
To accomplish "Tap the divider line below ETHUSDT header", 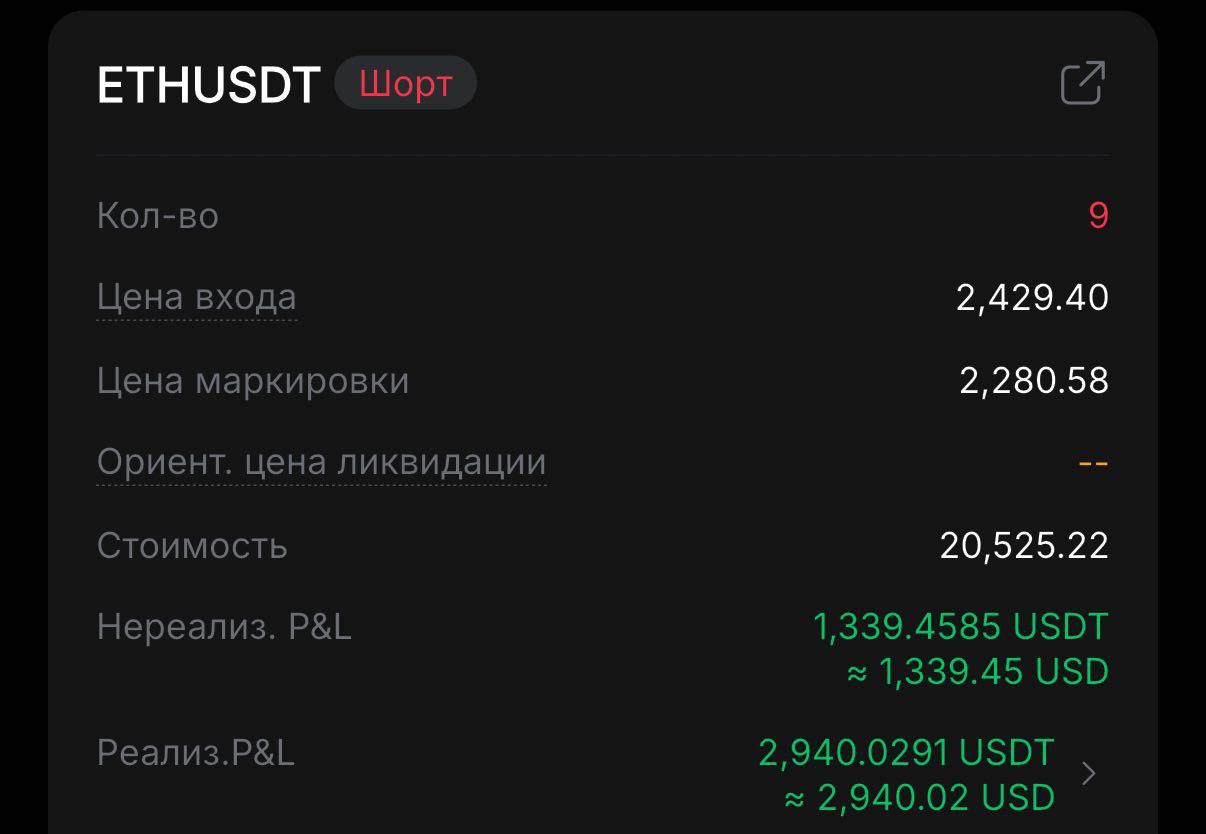I will 603,155.
